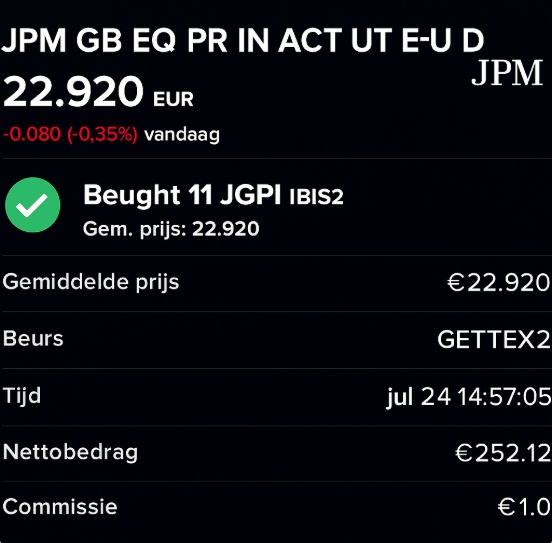Tap the vandaag period label
This screenshot has width=552, height=543.
click(x=182, y=135)
